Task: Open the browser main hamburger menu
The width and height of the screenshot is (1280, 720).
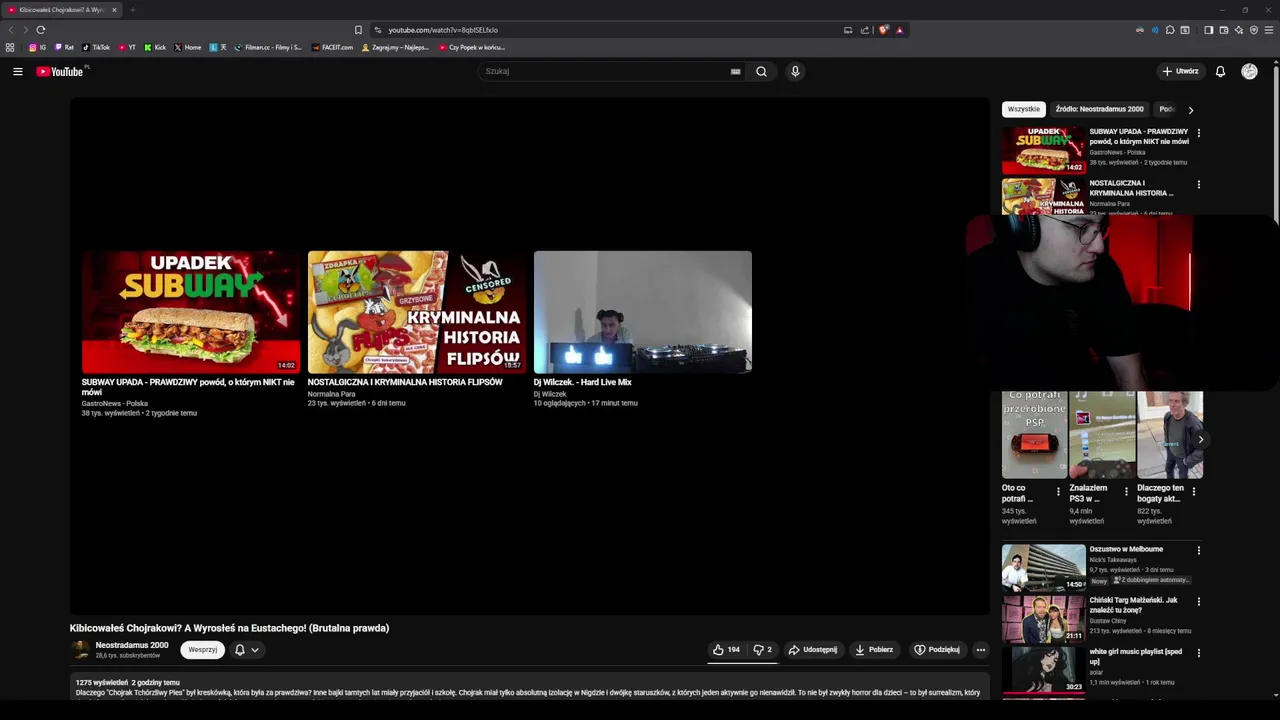Action: click(1269, 30)
